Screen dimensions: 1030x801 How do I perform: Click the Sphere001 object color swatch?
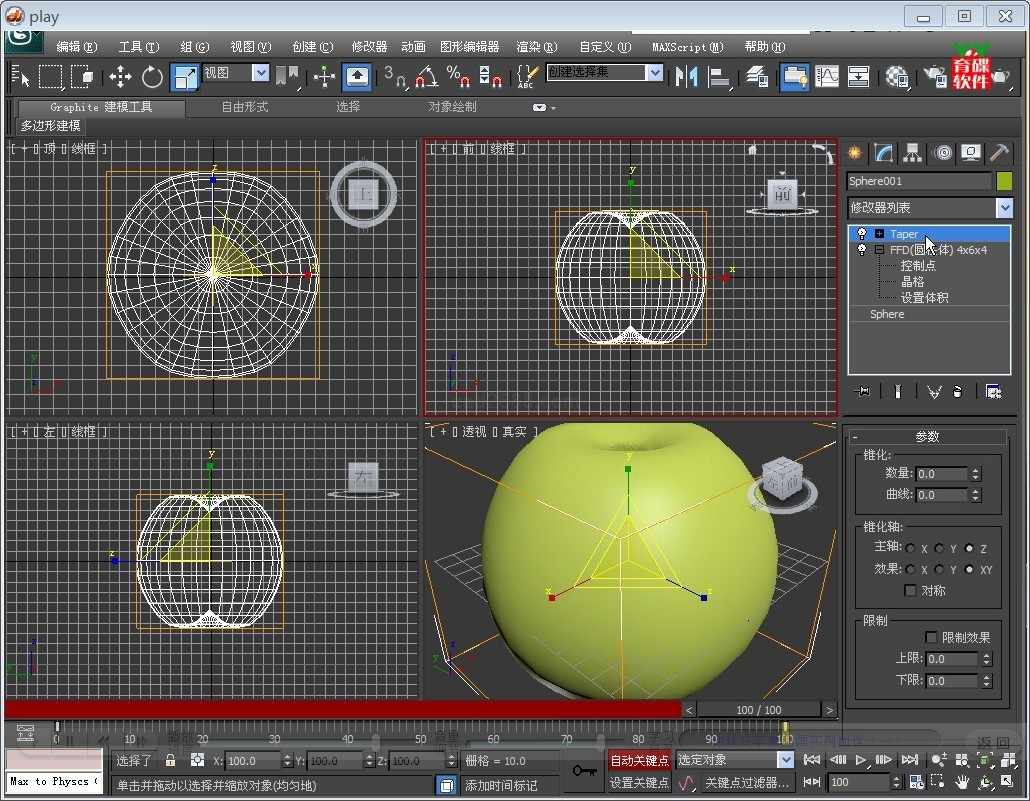click(x=1004, y=181)
